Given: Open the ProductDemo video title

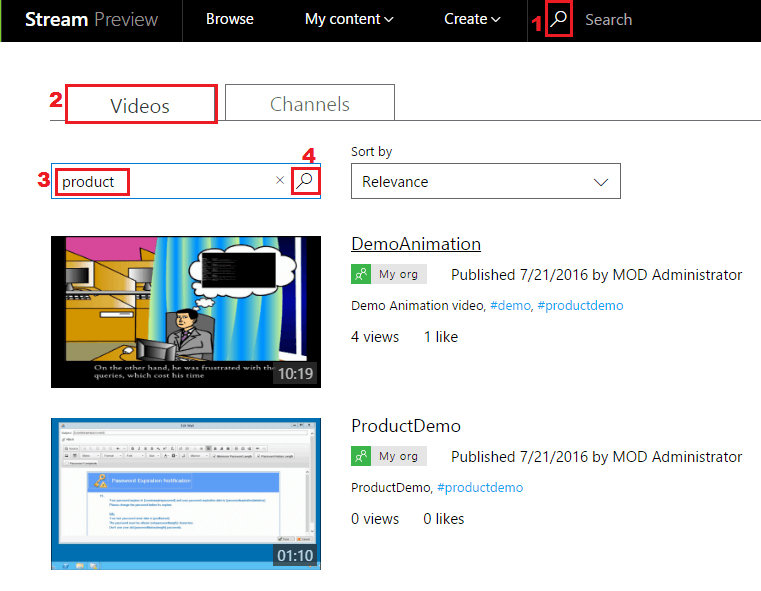Looking at the screenshot, I should [406, 426].
